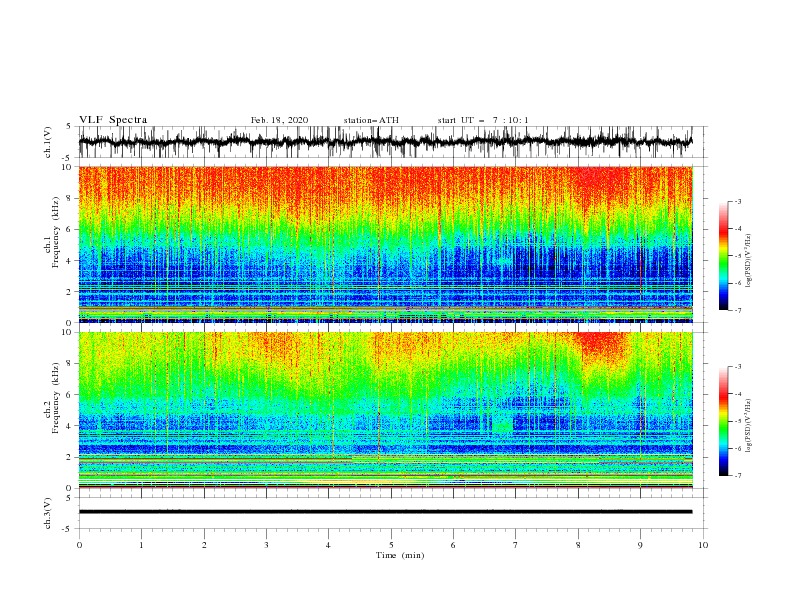Screen dimensions: 792x612
Task: Select the date text "Feb. 18, 2020"
Action: click(279, 120)
